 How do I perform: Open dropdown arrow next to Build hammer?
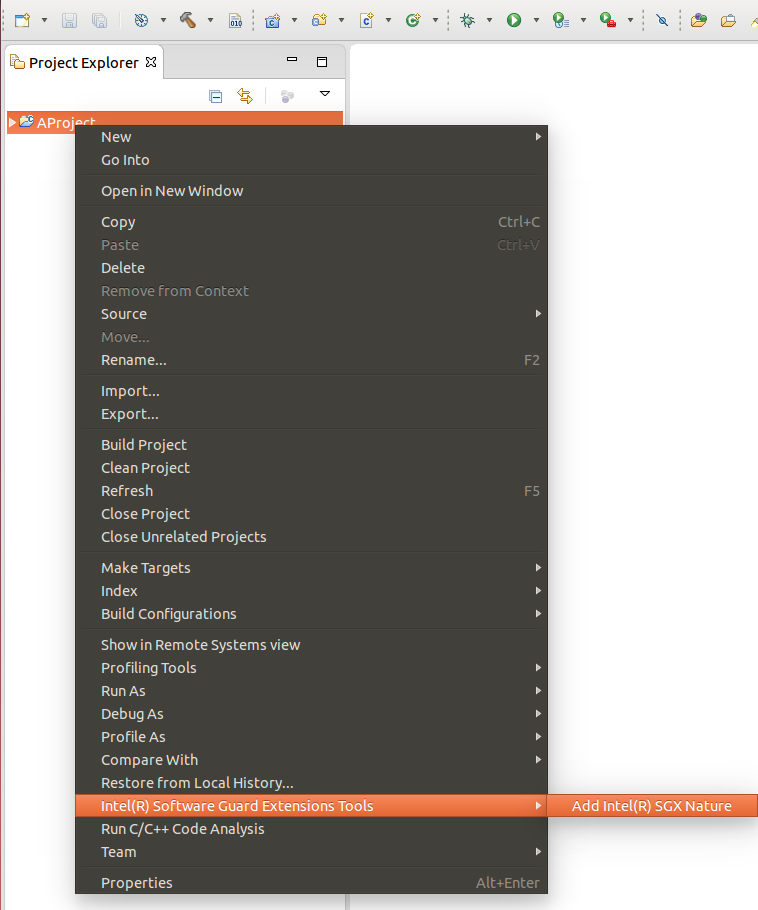209,20
